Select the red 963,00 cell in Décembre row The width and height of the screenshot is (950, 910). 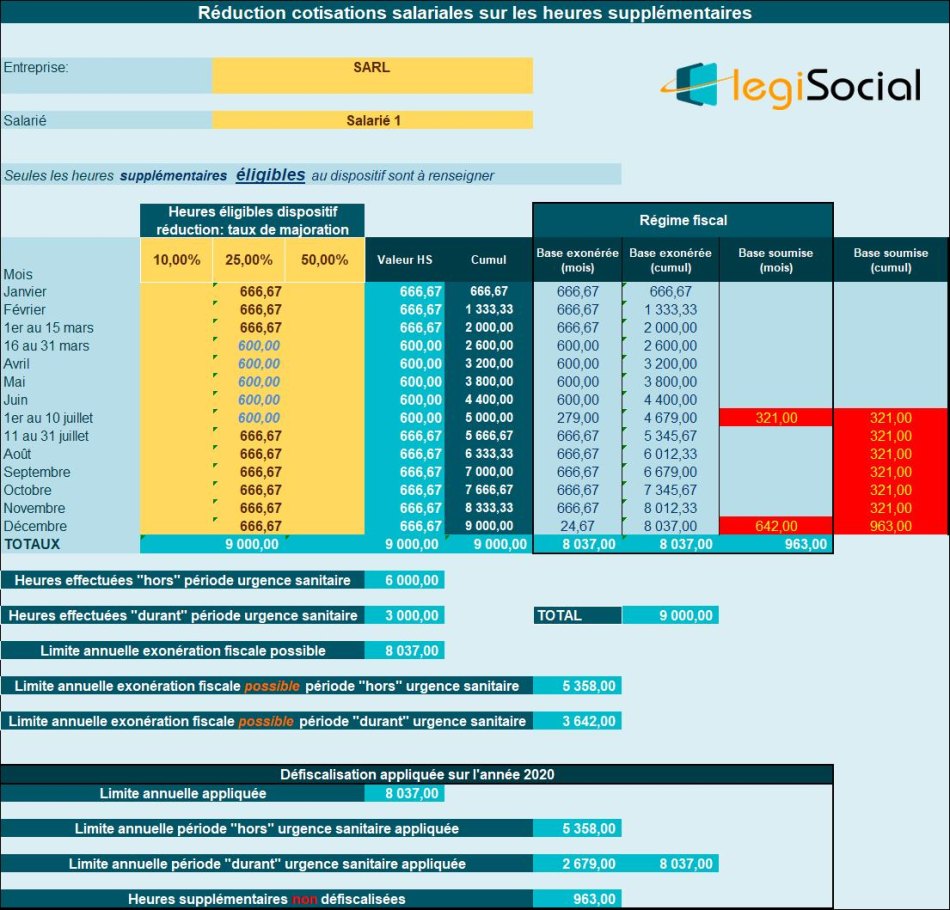pos(890,526)
